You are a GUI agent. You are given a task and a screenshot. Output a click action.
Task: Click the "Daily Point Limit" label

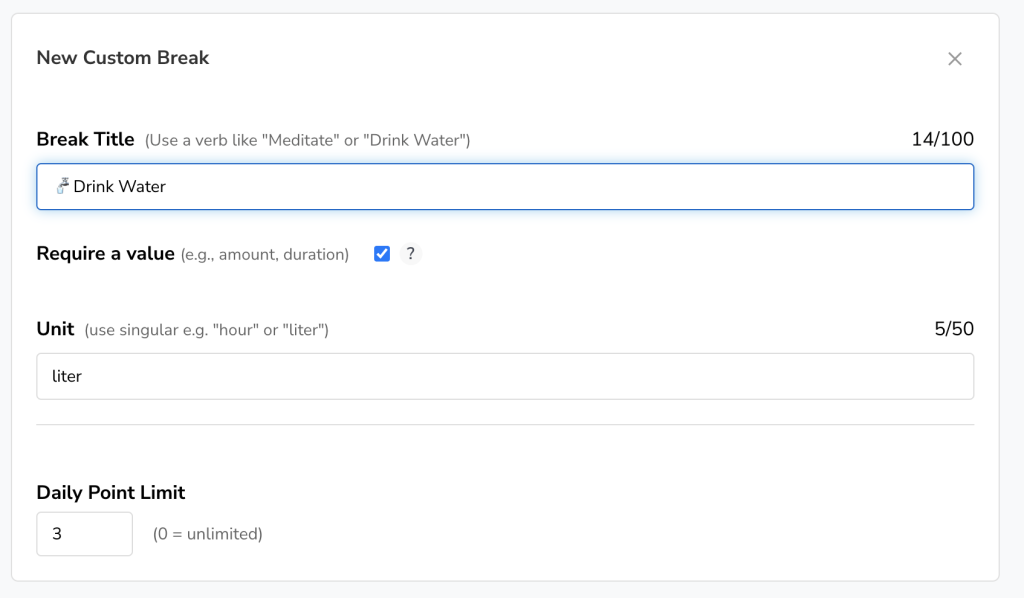[x=110, y=492]
